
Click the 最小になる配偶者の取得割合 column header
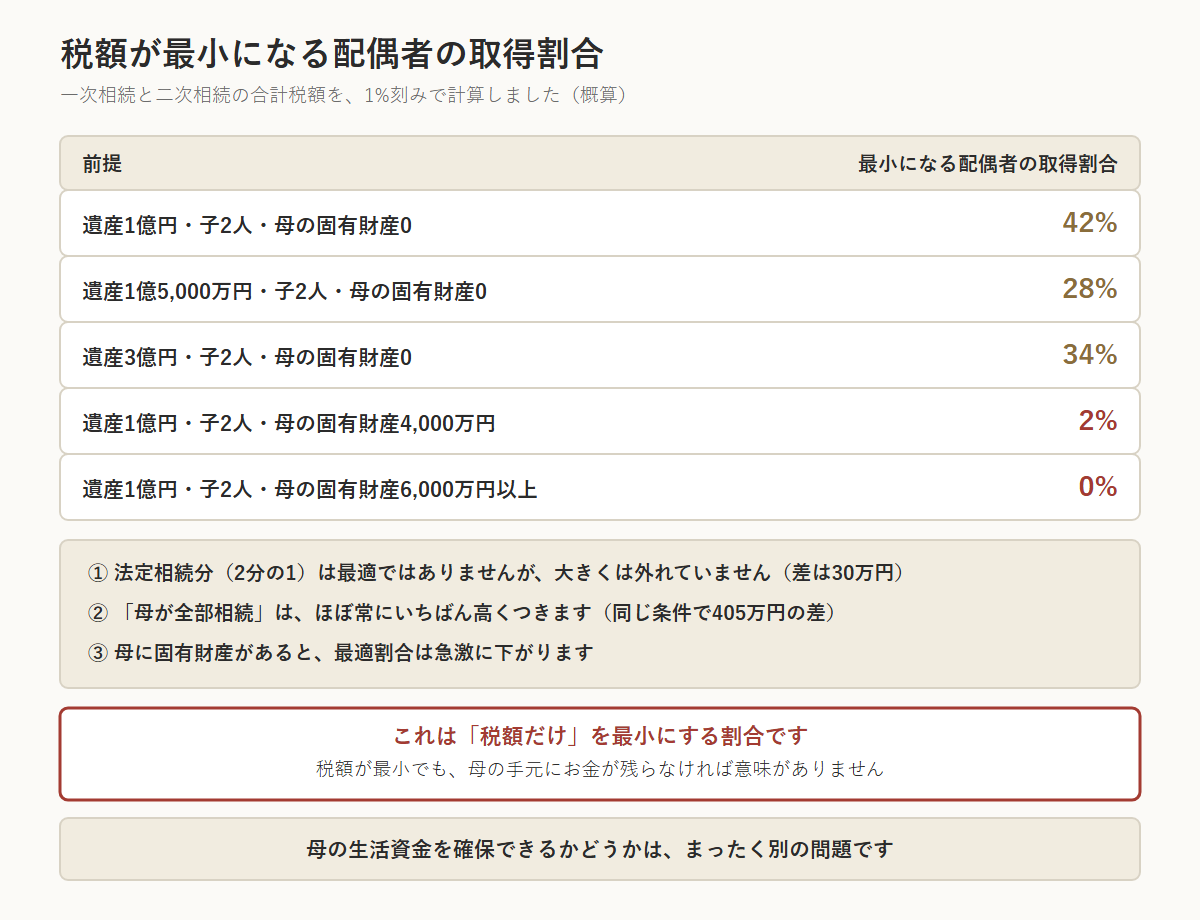click(x=988, y=164)
